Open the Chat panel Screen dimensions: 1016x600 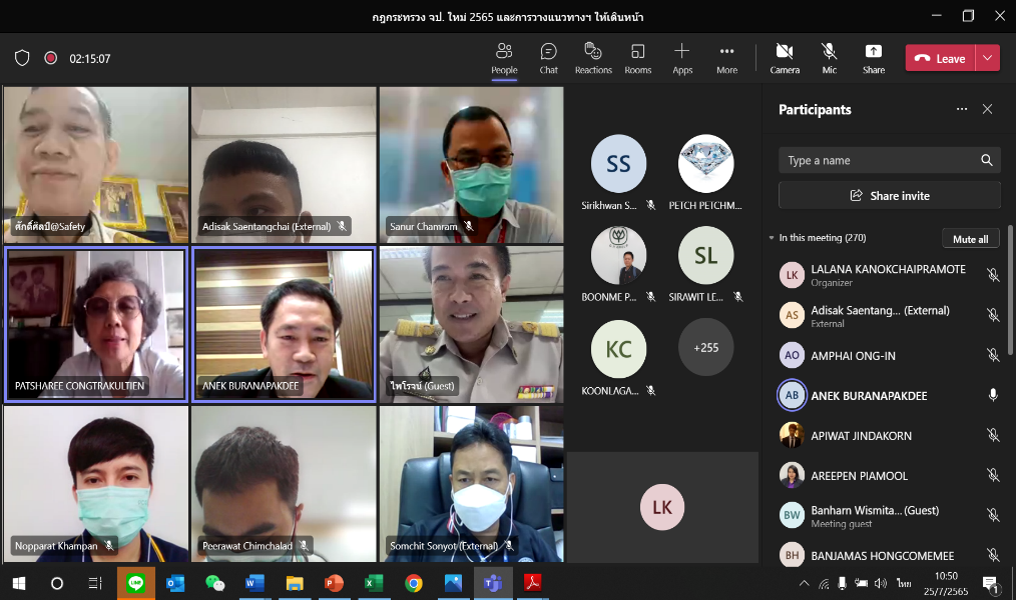[548, 58]
